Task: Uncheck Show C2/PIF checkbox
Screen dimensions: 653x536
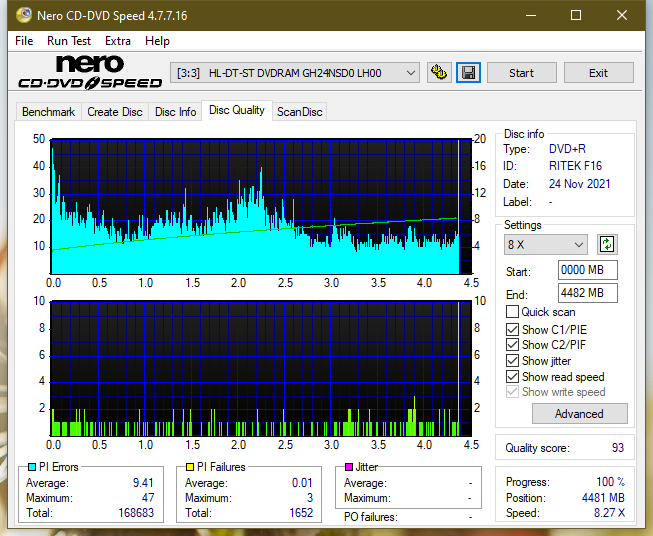Action: (512, 345)
